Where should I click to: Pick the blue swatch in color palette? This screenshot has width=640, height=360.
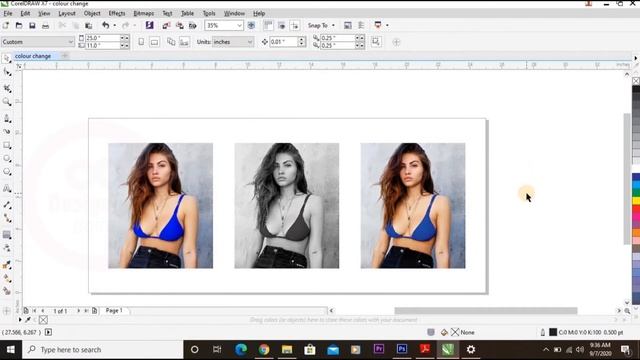click(x=636, y=177)
